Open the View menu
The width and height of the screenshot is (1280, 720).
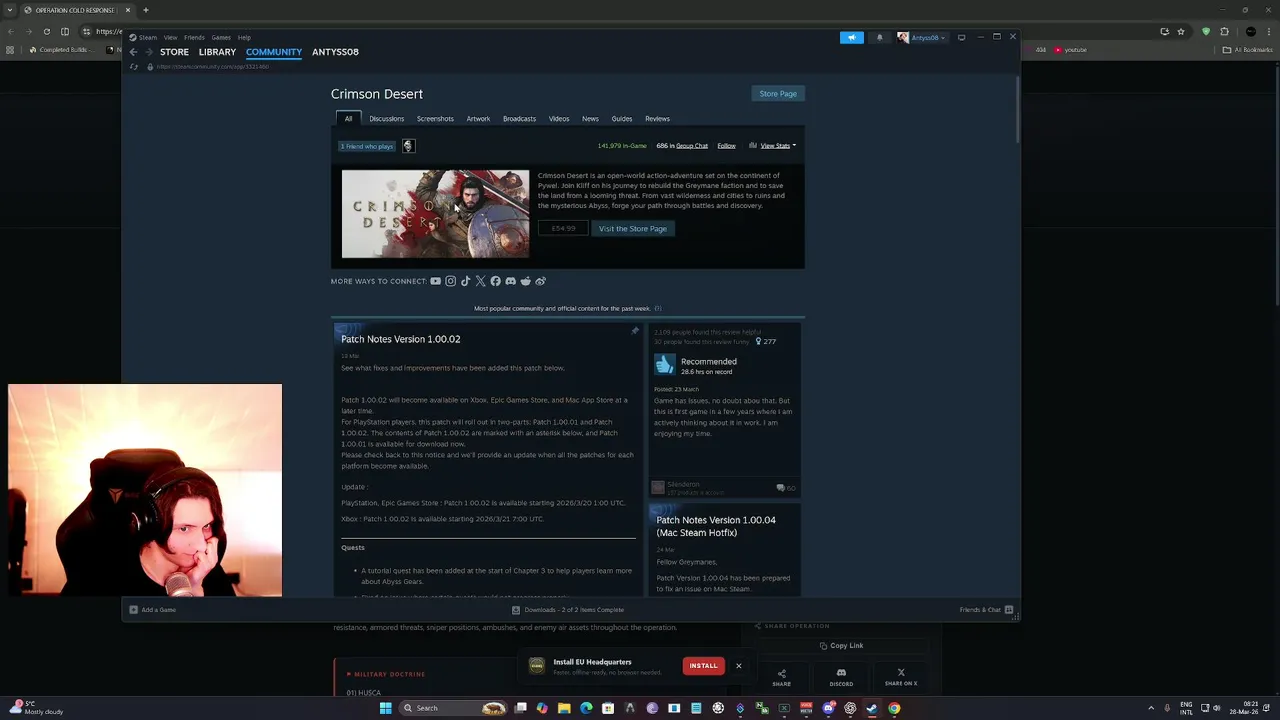[x=170, y=38]
